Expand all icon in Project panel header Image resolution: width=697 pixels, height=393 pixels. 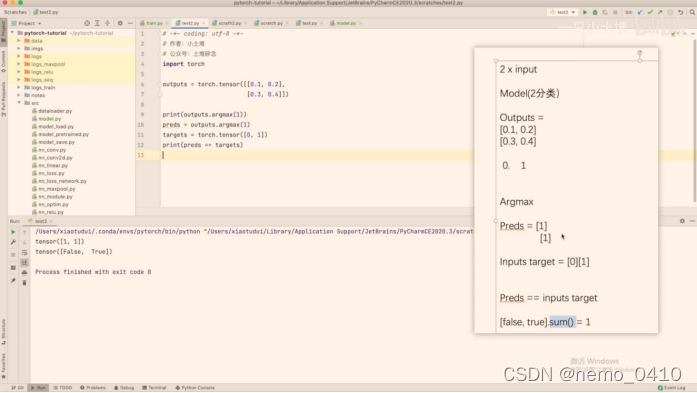tap(97, 23)
